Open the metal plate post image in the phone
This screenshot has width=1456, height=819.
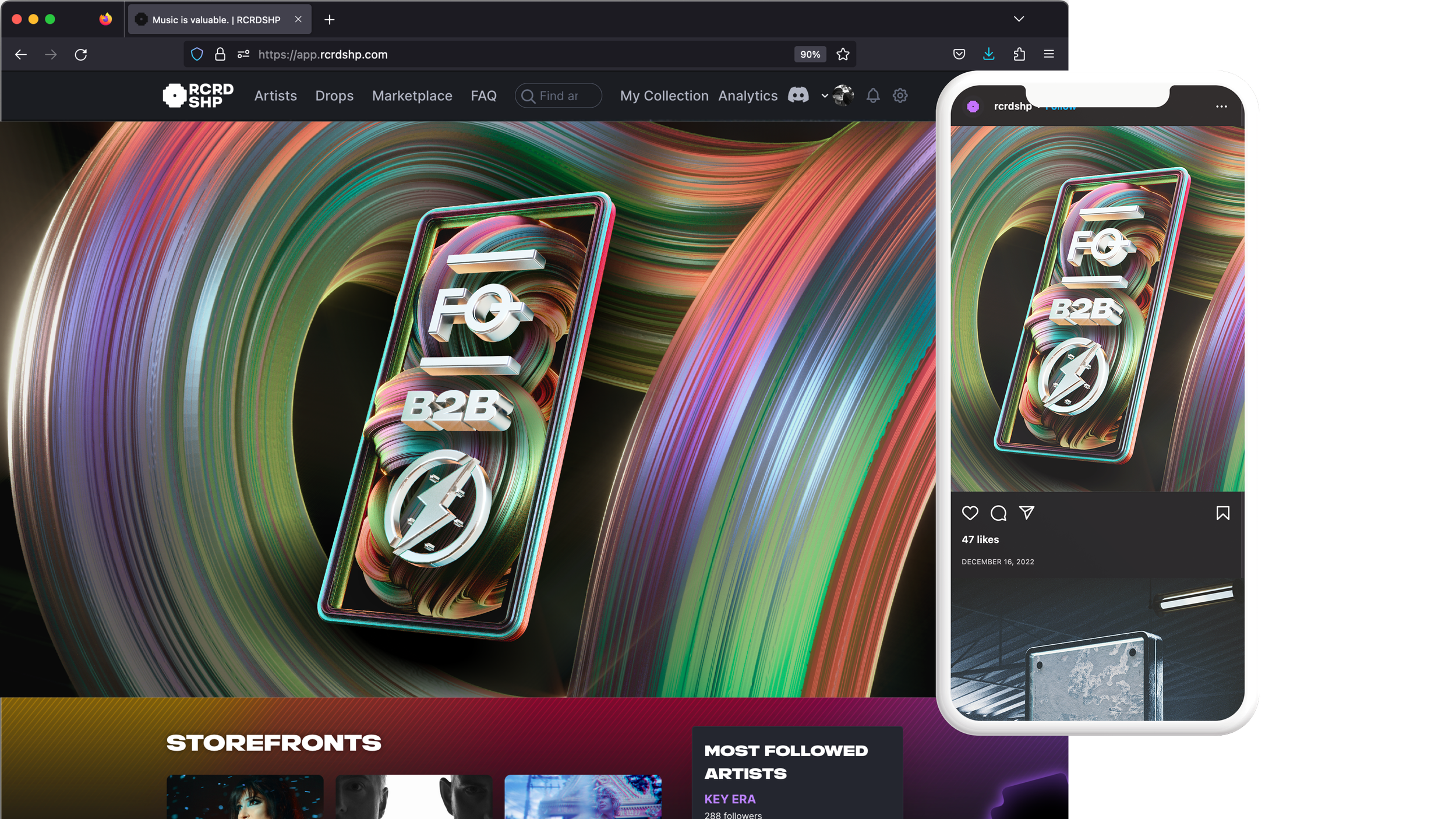(1097, 649)
